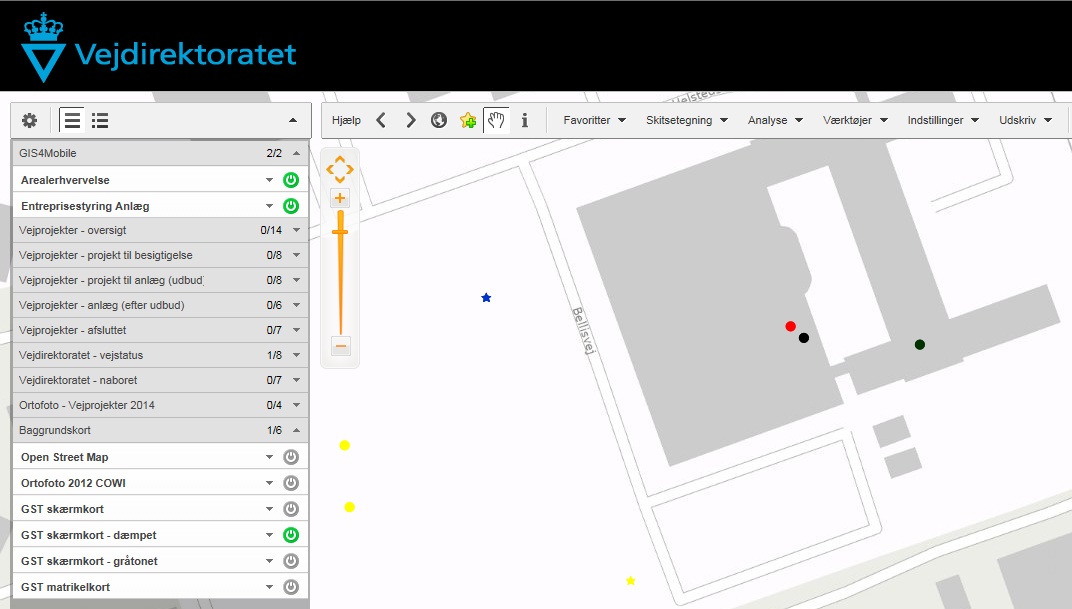Open the GST skærmkort - dæmpet dropdown arrow
The width and height of the screenshot is (1072, 609).
[269, 535]
